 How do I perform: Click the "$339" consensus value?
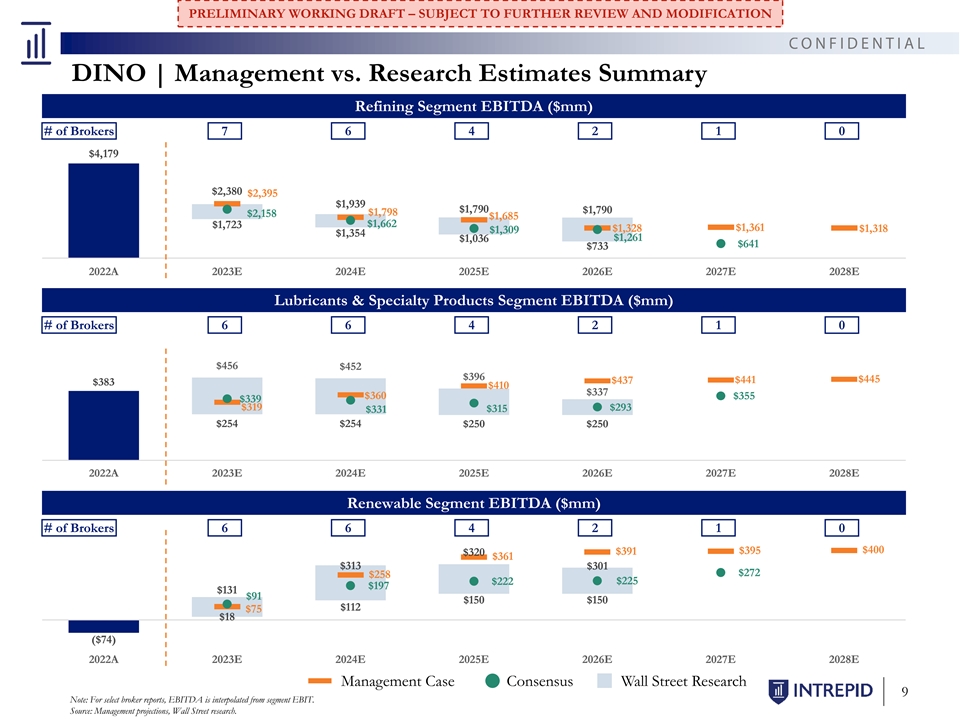[250, 399]
